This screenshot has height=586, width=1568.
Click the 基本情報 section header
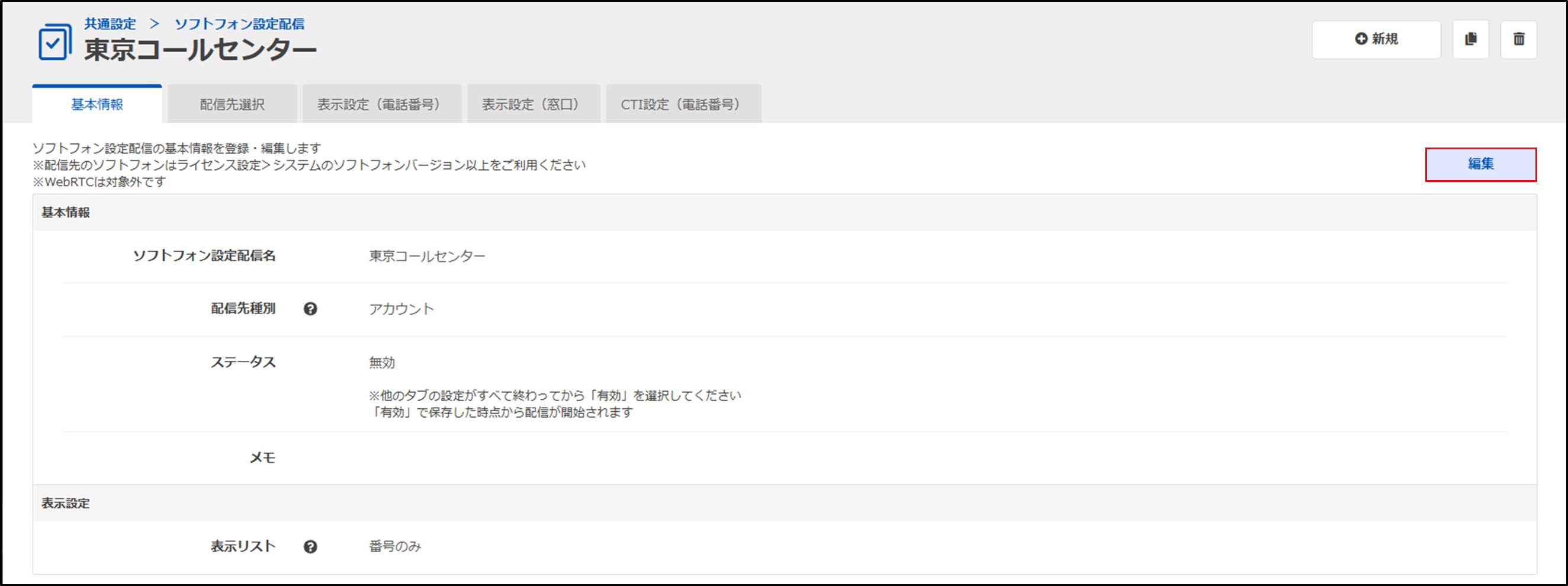coord(66,213)
